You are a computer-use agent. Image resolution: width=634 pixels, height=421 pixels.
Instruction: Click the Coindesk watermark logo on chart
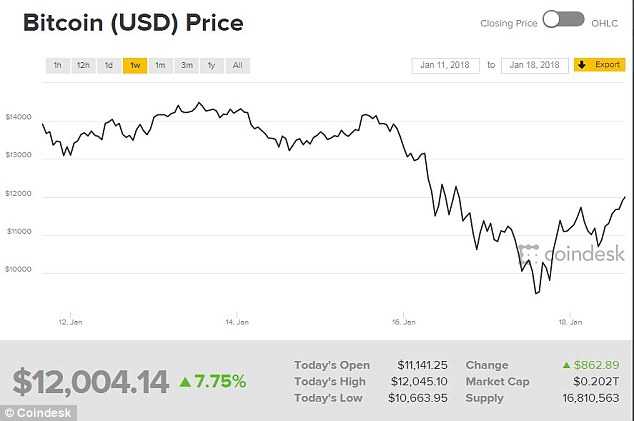click(x=572, y=254)
